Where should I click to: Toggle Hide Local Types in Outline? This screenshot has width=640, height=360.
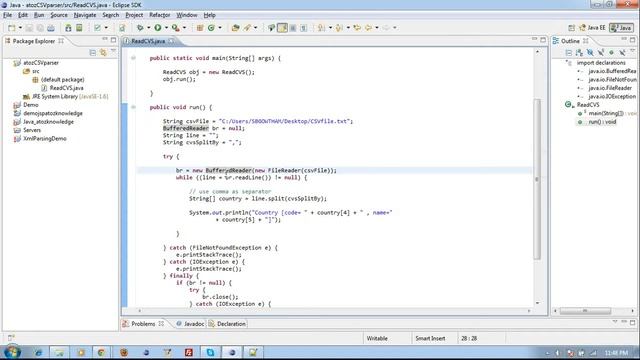[622, 53]
